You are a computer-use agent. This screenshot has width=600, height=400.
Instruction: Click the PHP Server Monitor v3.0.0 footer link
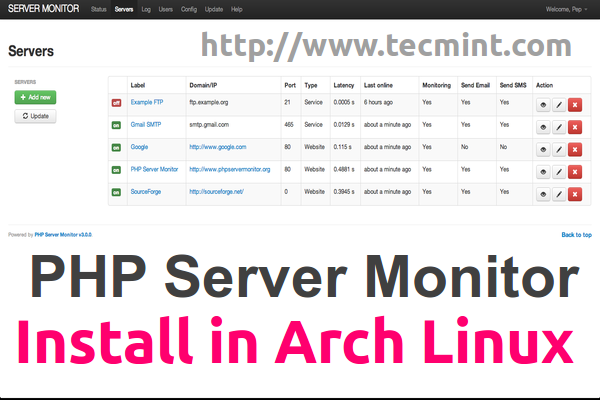(x=63, y=235)
